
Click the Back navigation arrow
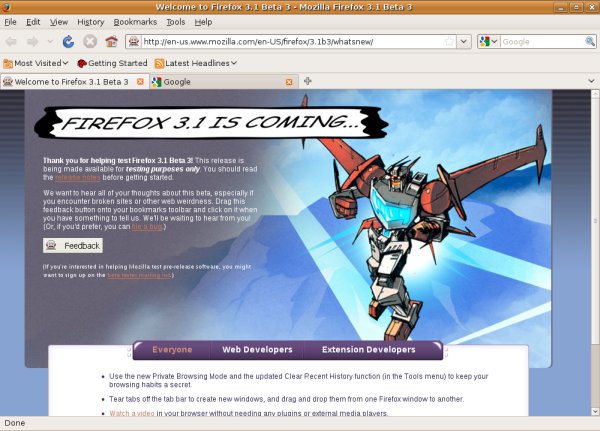(11, 41)
